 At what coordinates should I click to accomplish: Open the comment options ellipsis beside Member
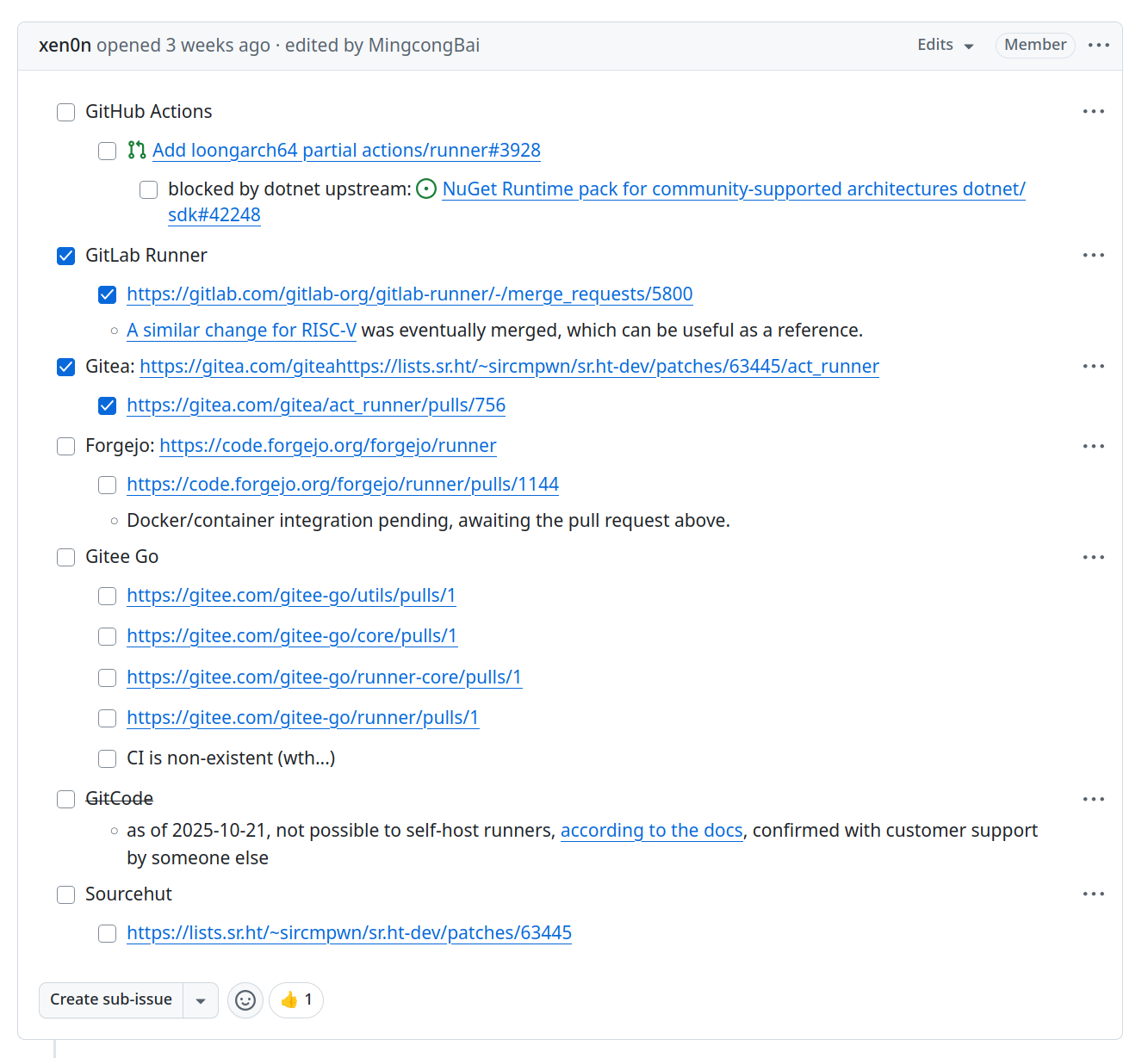click(1098, 45)
